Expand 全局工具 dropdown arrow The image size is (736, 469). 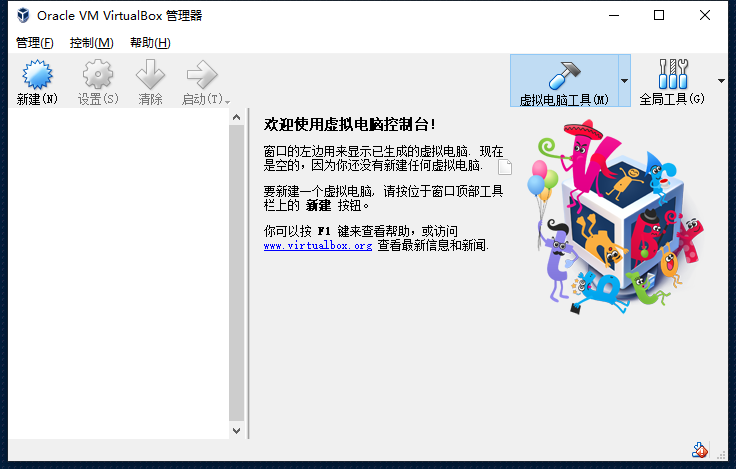(721, 81)
